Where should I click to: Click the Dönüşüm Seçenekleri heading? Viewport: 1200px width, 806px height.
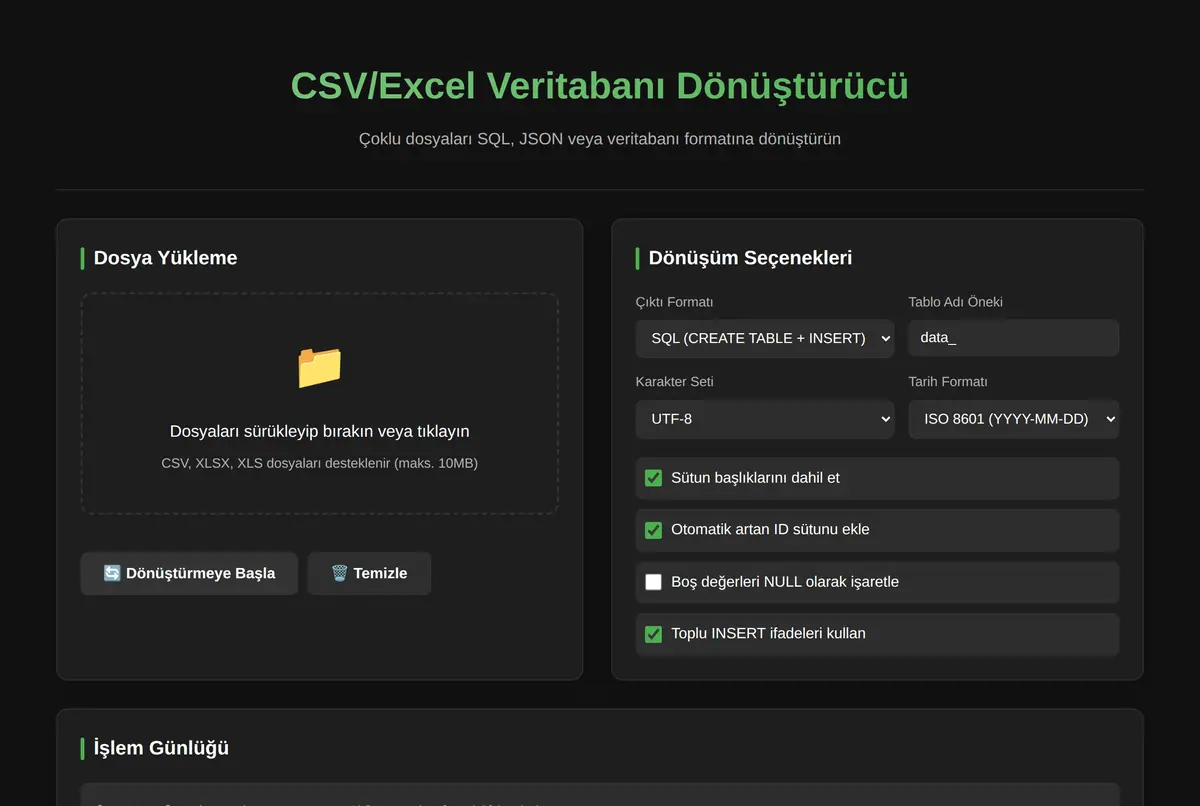[x=750, y=258]
